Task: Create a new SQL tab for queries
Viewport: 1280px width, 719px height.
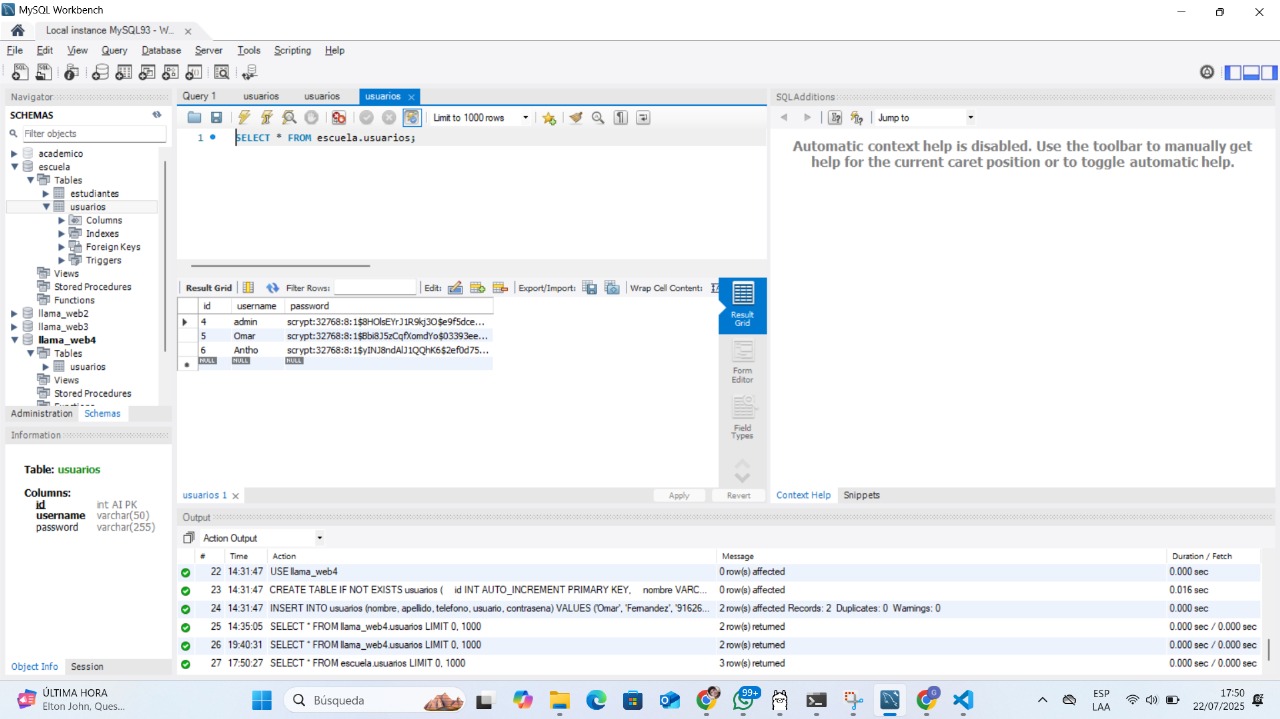Action: pos(20,72)
